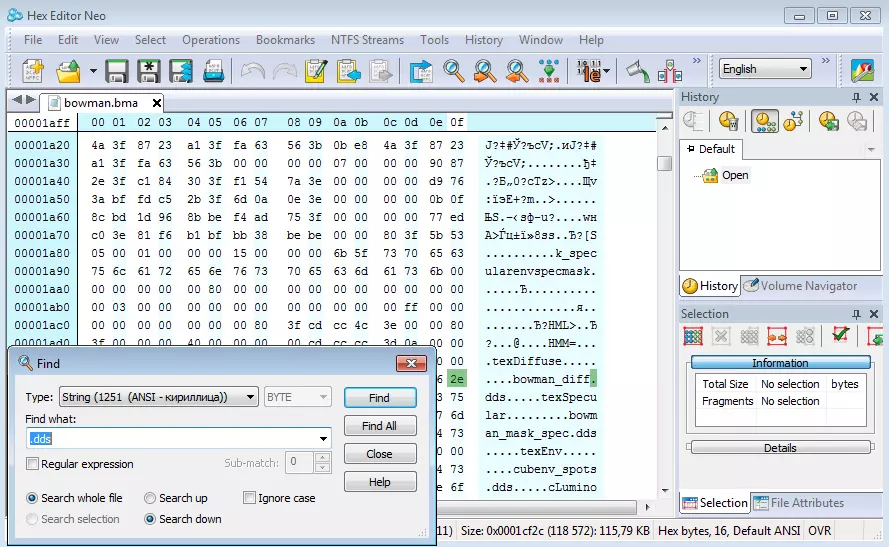Open the dropdown arrow next to Open icon

point(92,71)
